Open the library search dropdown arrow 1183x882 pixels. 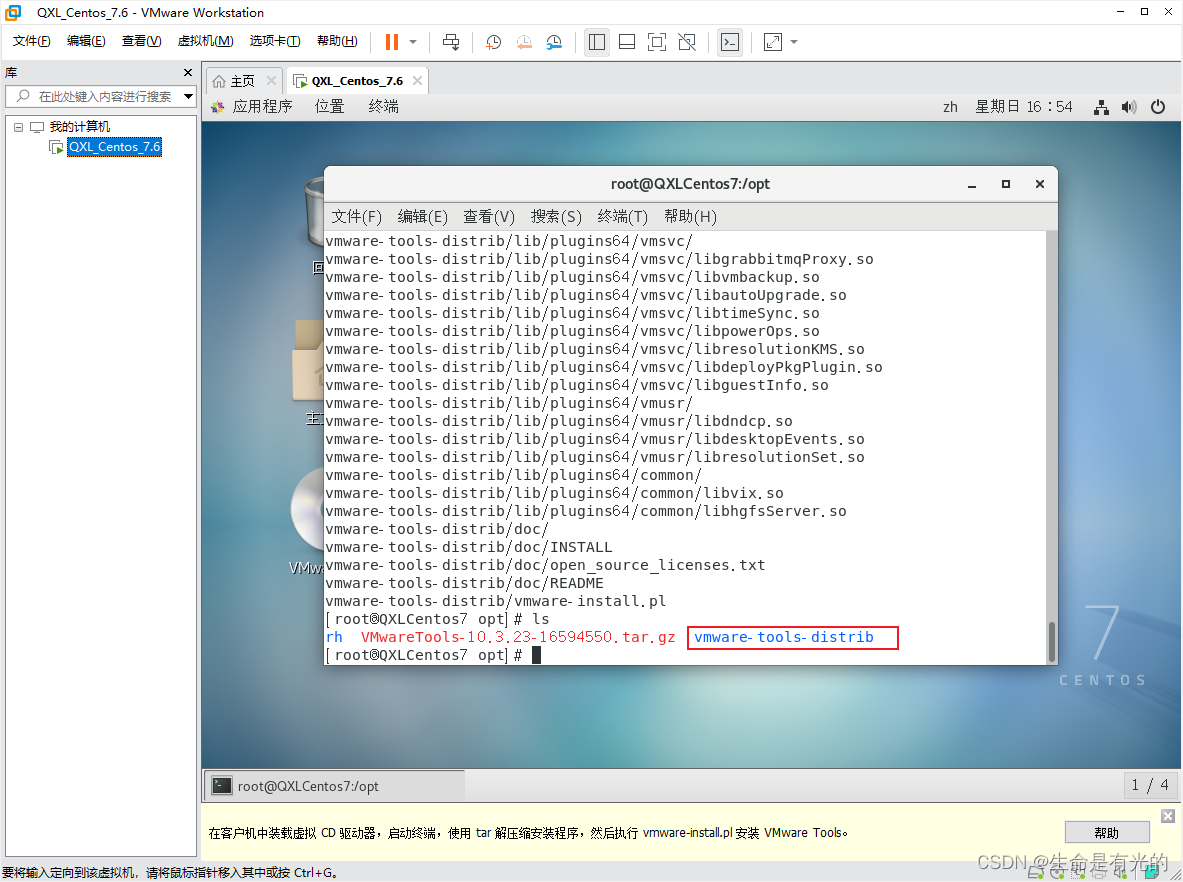189,97
